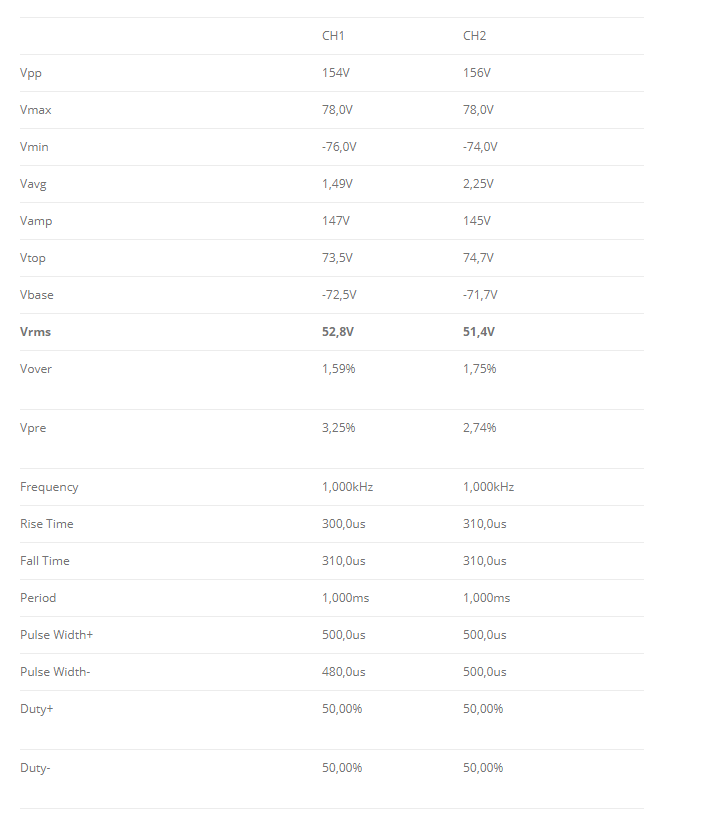Select the CH1 column header
Viewport: 712px width, 831px height.
pyautogui.click(x=333, y=36)
